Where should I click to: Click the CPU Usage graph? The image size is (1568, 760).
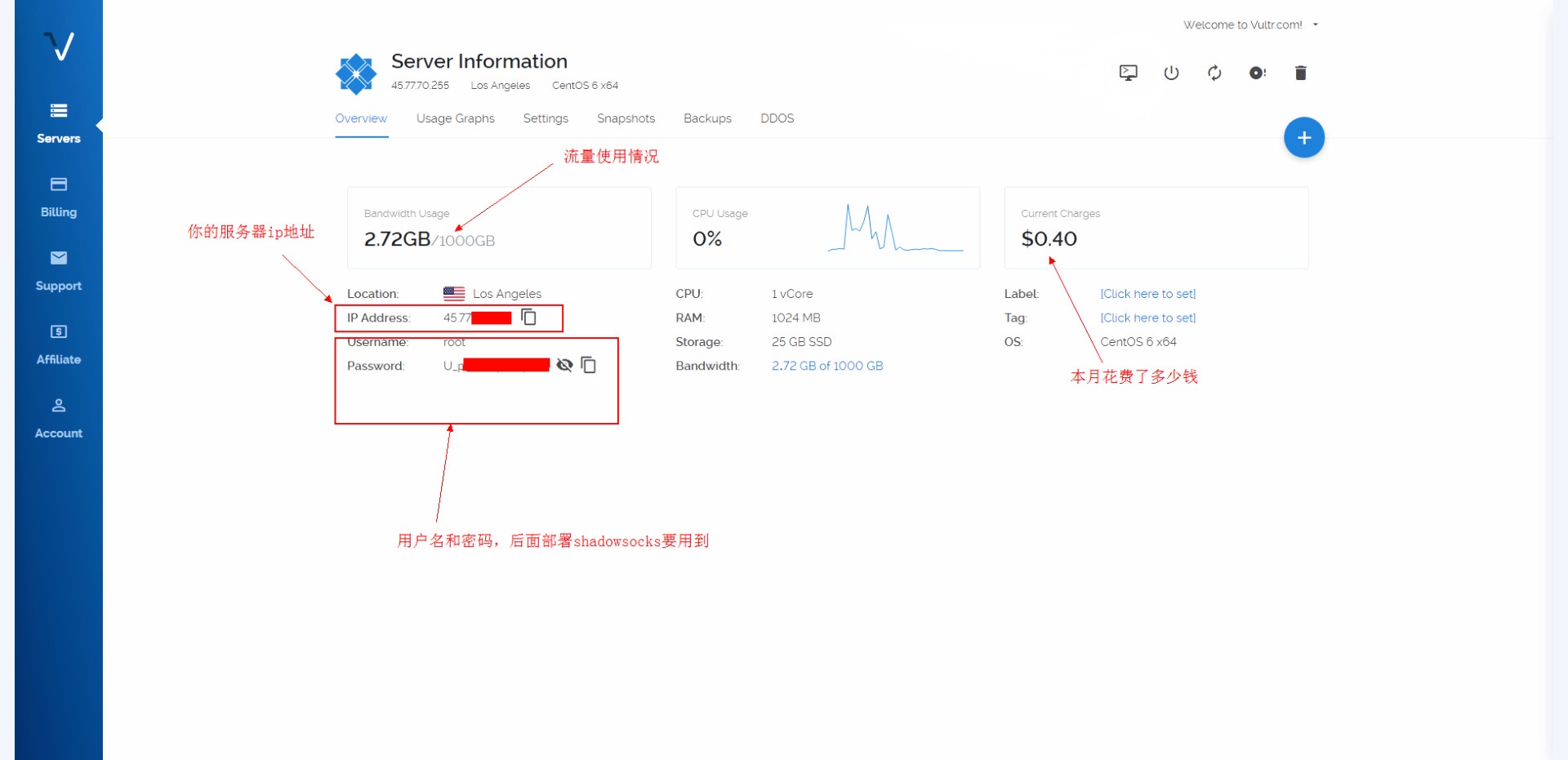[895, 229]
